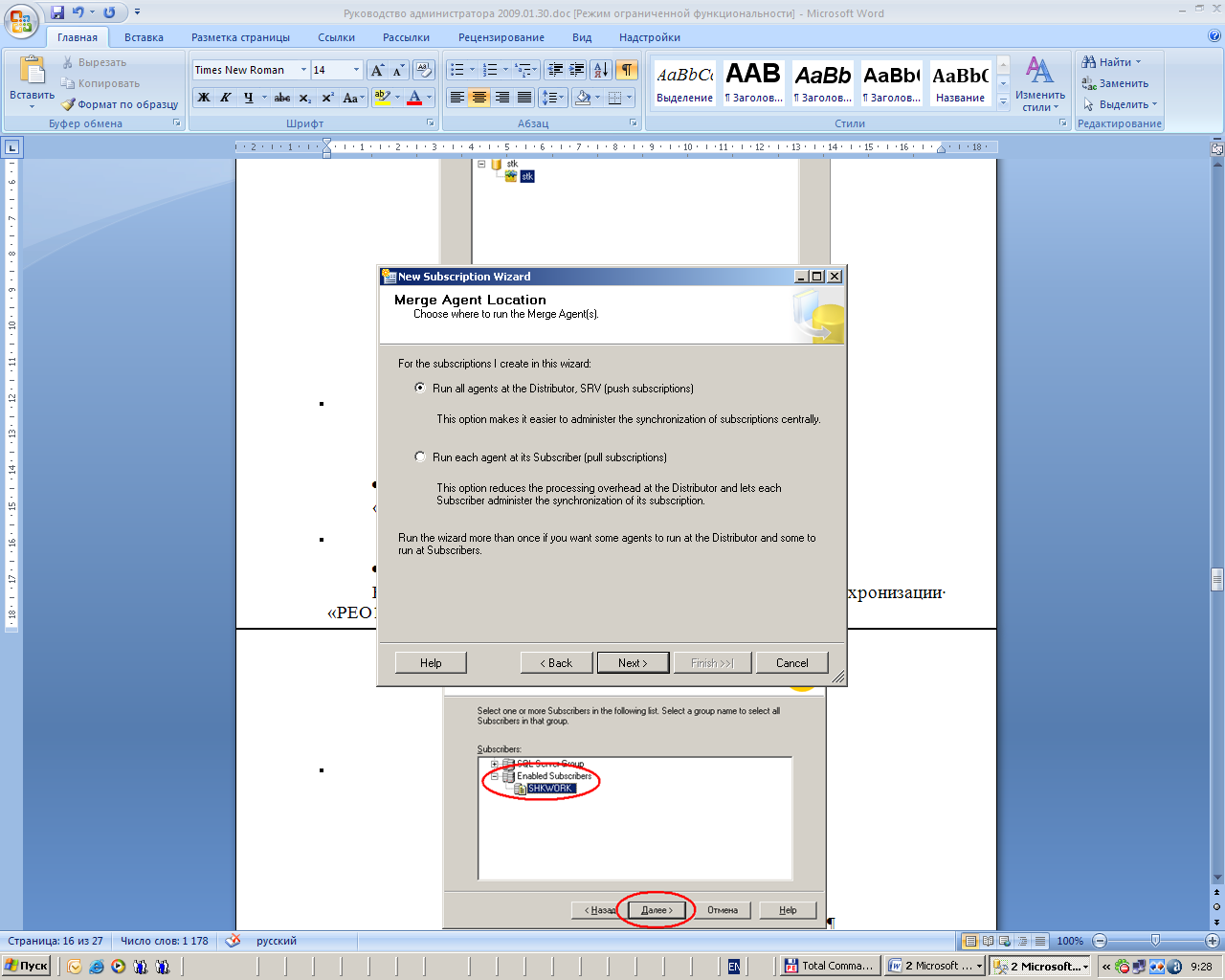Apply the Название style from gallery
The width and height of the screenshot is (1225, 980).
click(x=960, y=83)
